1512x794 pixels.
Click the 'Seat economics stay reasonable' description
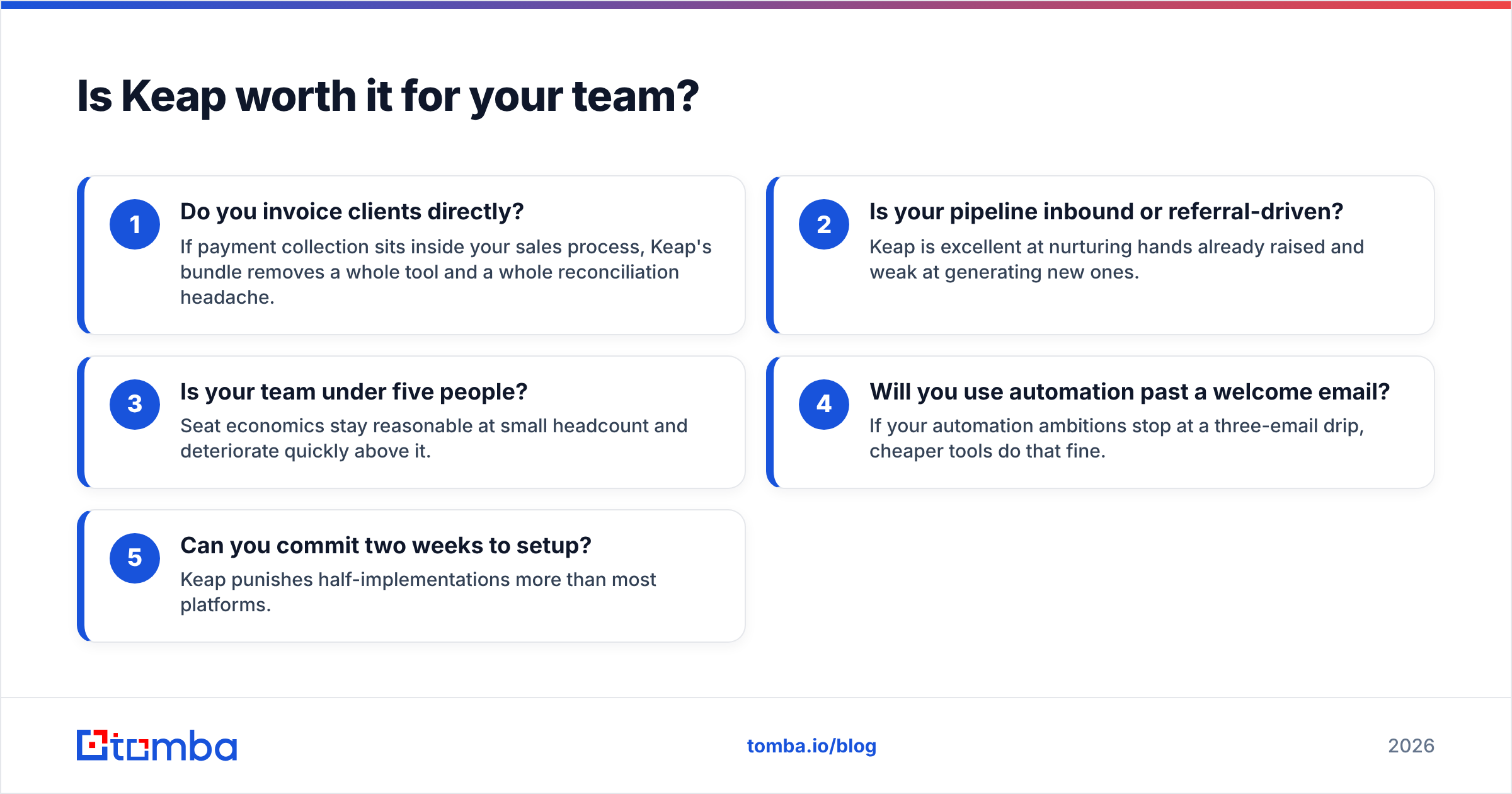point(433,439)
